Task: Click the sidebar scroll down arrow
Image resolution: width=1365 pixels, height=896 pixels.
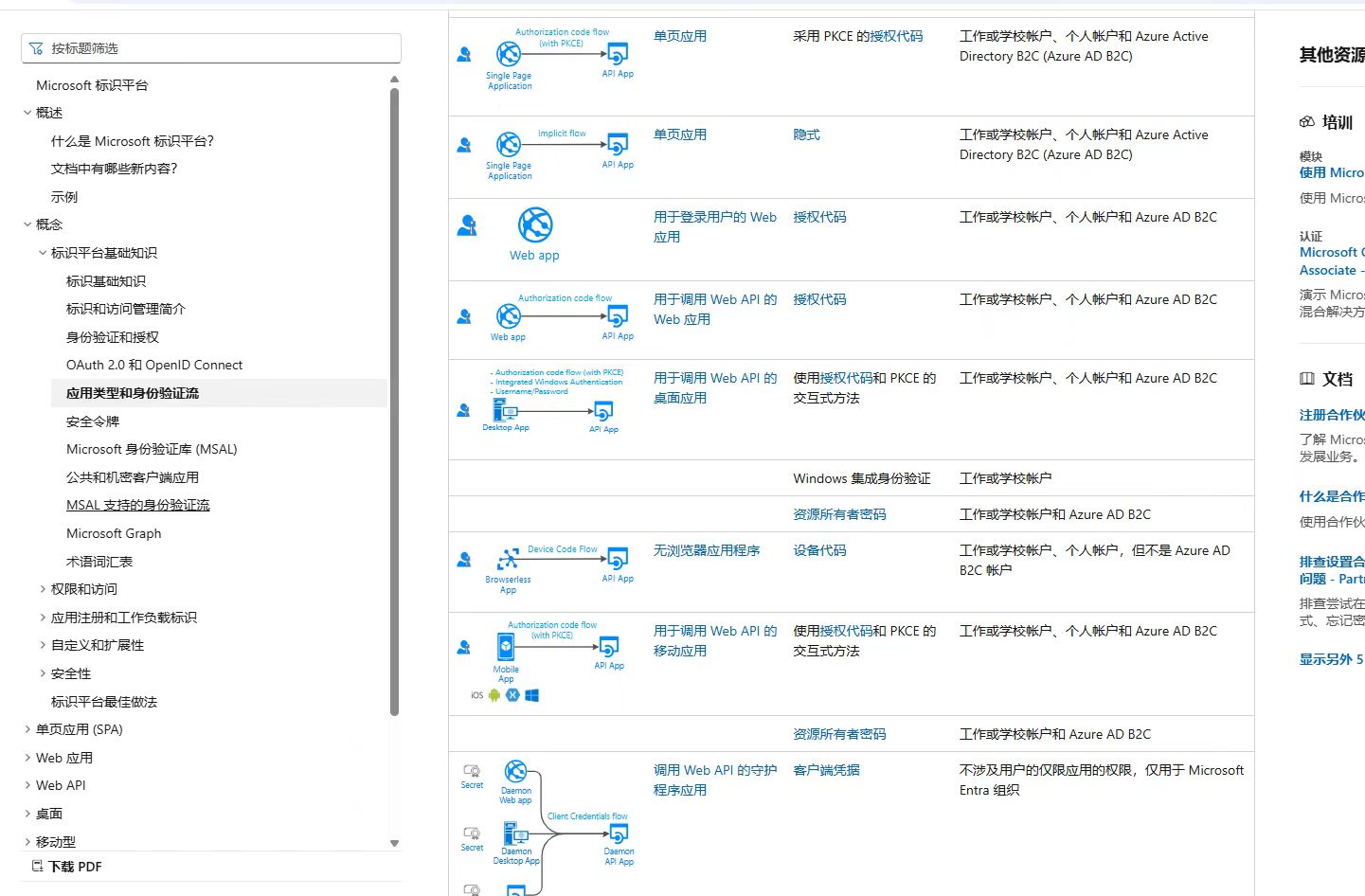Action: point(394,843)
